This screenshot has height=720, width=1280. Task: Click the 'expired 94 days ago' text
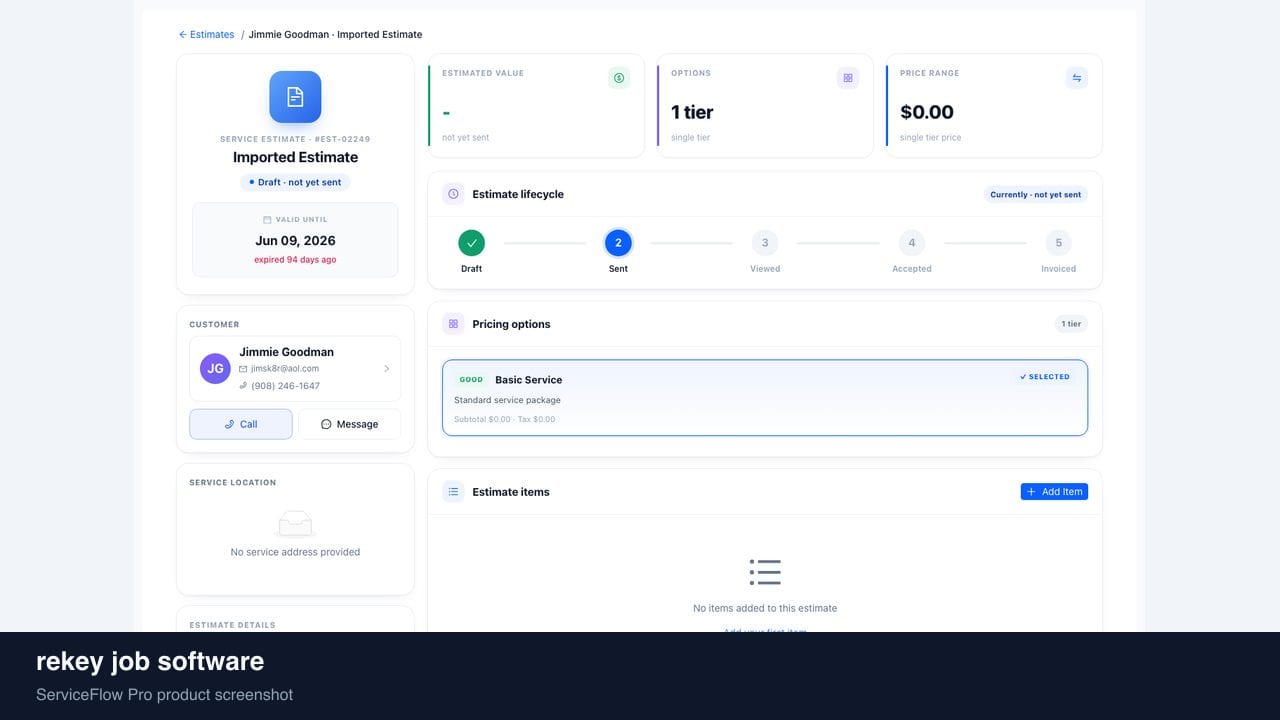[x=295, y=260]
